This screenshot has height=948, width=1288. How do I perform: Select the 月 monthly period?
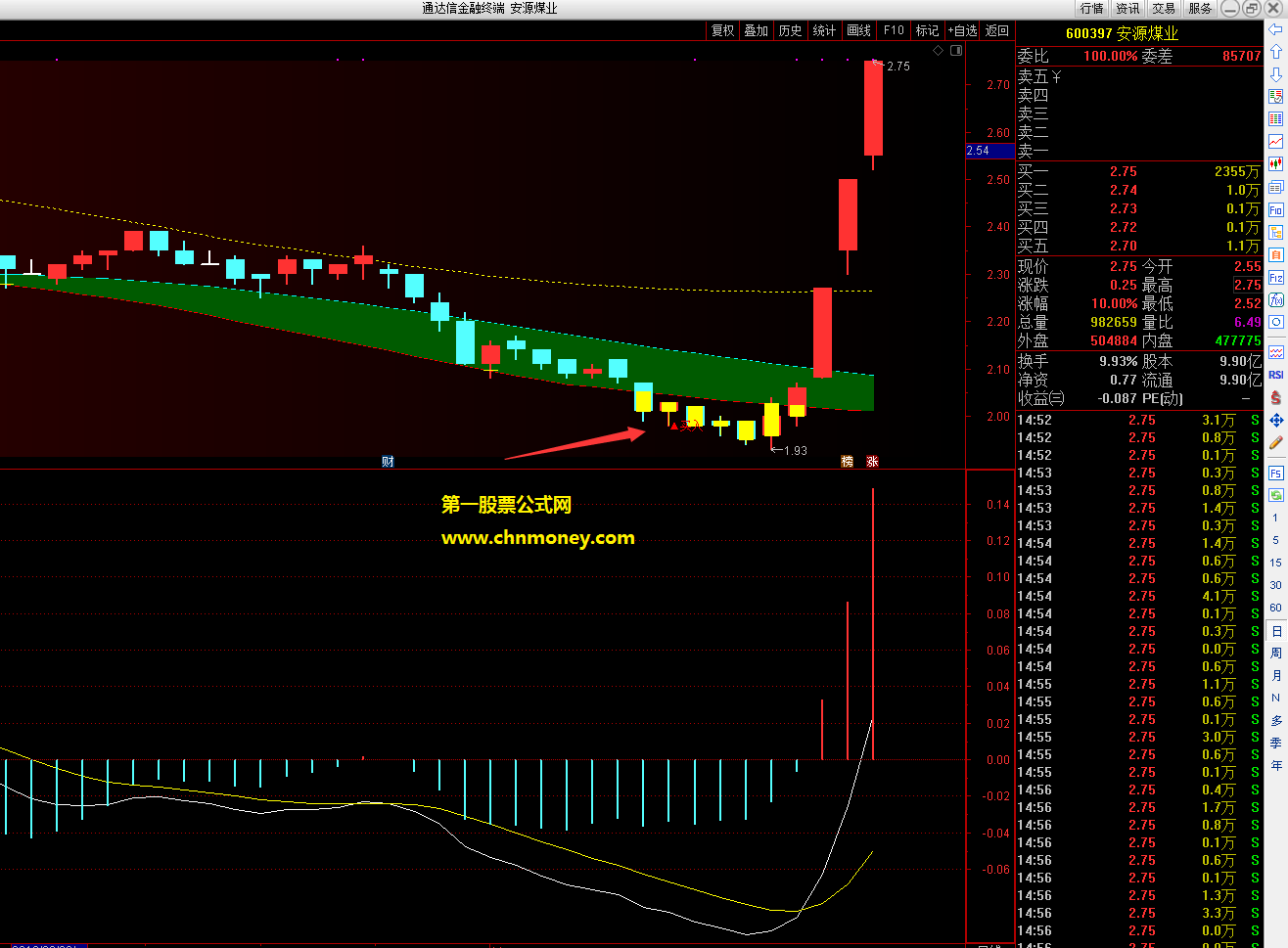click(1276, 675)
